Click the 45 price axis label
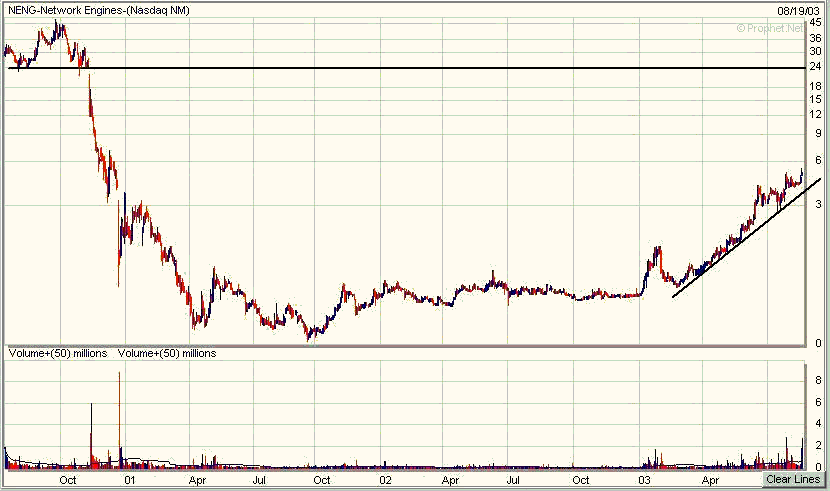The image size is (830, 491). [816, 23]
